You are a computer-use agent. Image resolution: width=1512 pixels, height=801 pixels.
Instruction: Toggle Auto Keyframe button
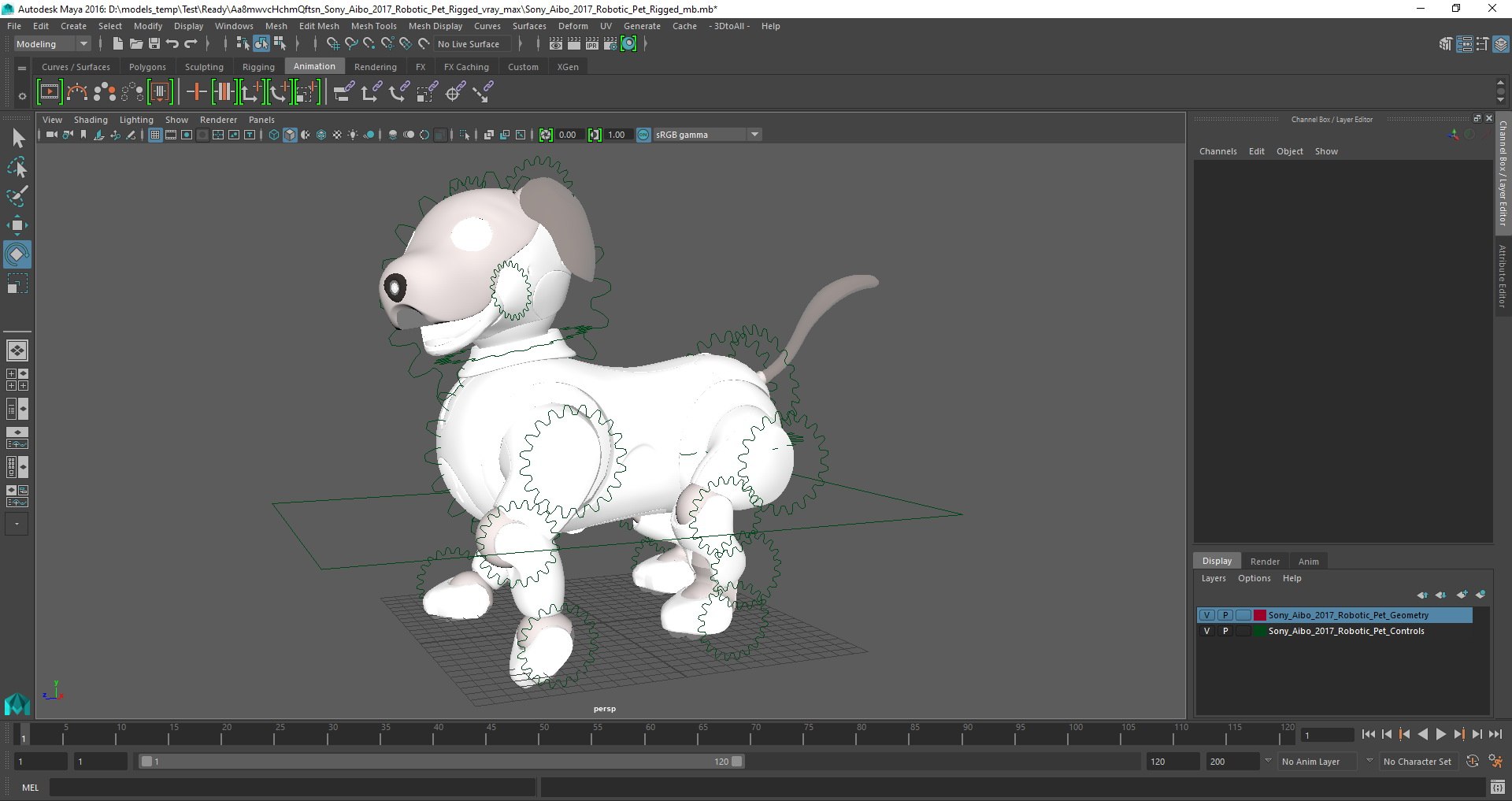click(x=1472, y=762)
